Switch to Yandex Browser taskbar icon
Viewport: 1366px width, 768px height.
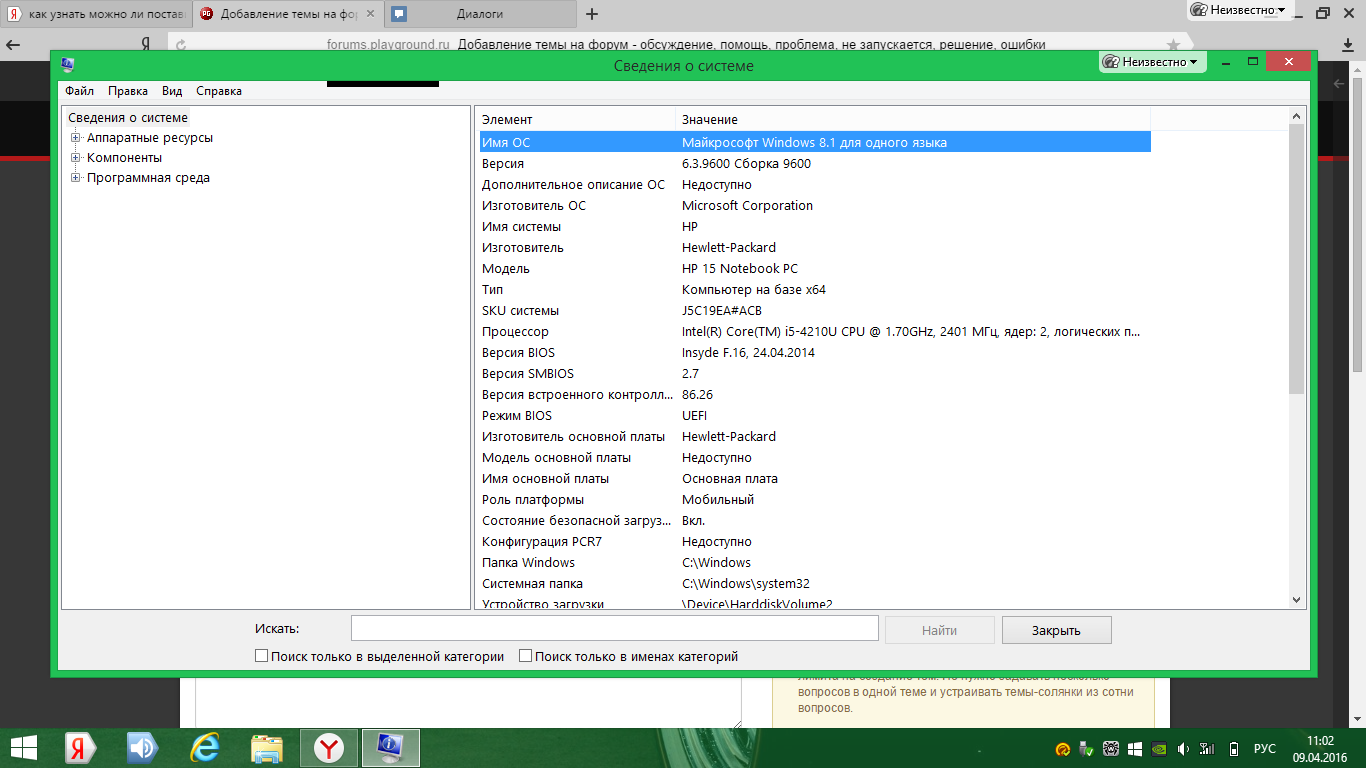(x=329, y=748)
